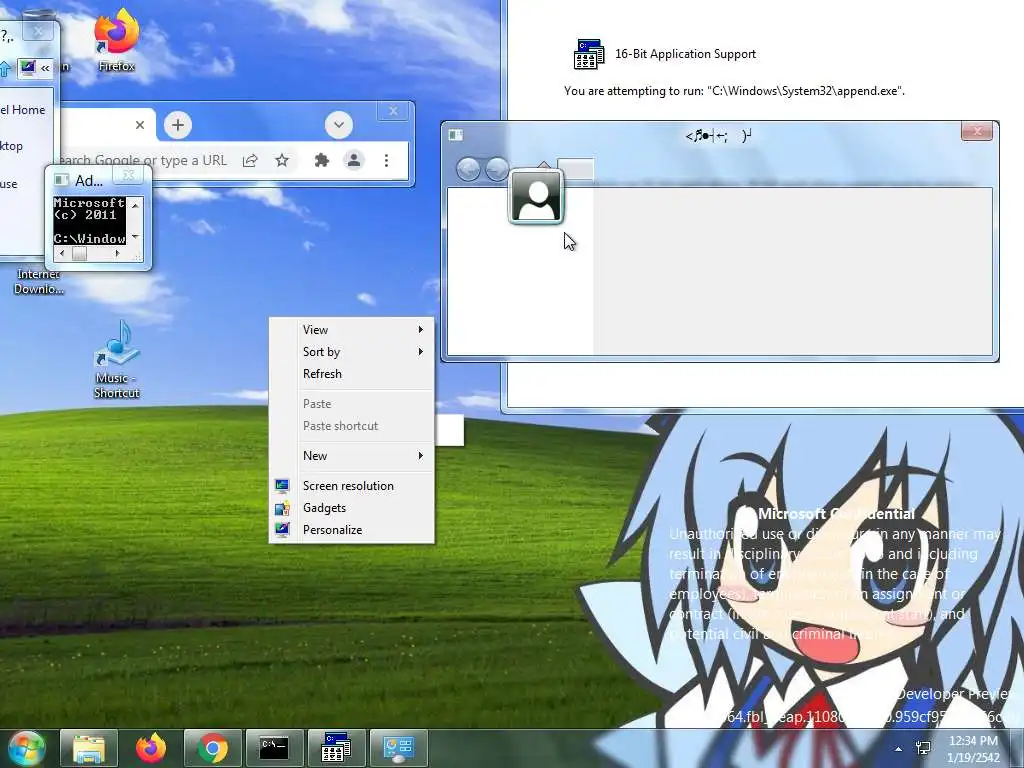Screen dimensions: 1024x768
Task: Launch Chrome from the taskbar
Action: [213, 748]
